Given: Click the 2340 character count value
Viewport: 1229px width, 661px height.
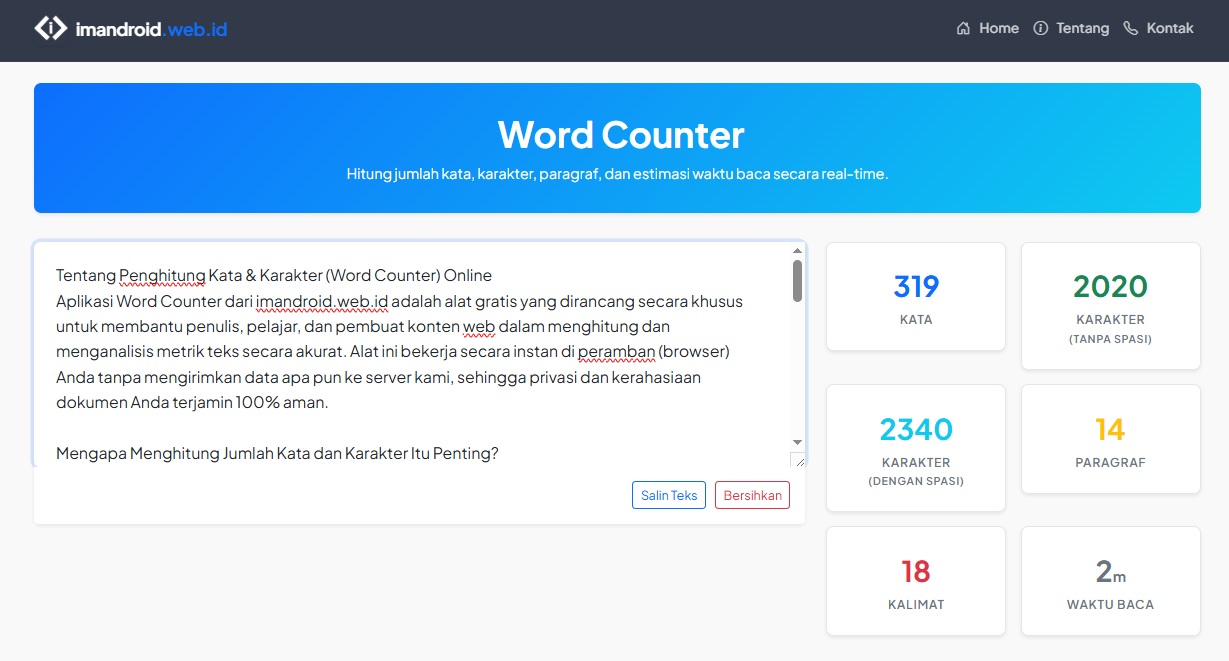Looking at the screenshot, I should [x=916, y=430].
